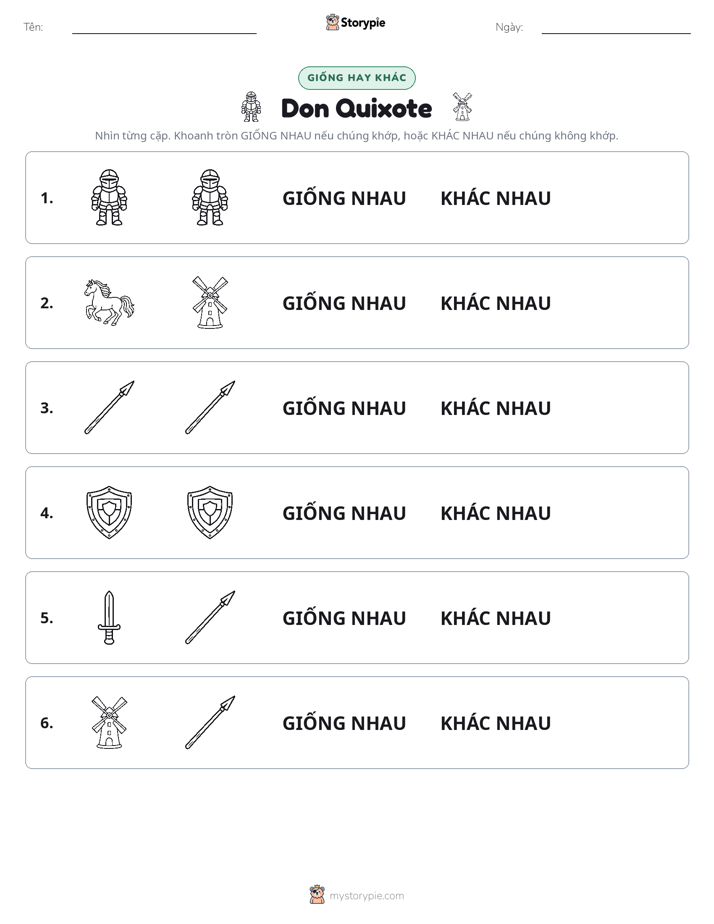Viewport: 714px width, 924px height.
Task: Select GIỐNG NHAU for row 1
Action: tap(344, 198)
